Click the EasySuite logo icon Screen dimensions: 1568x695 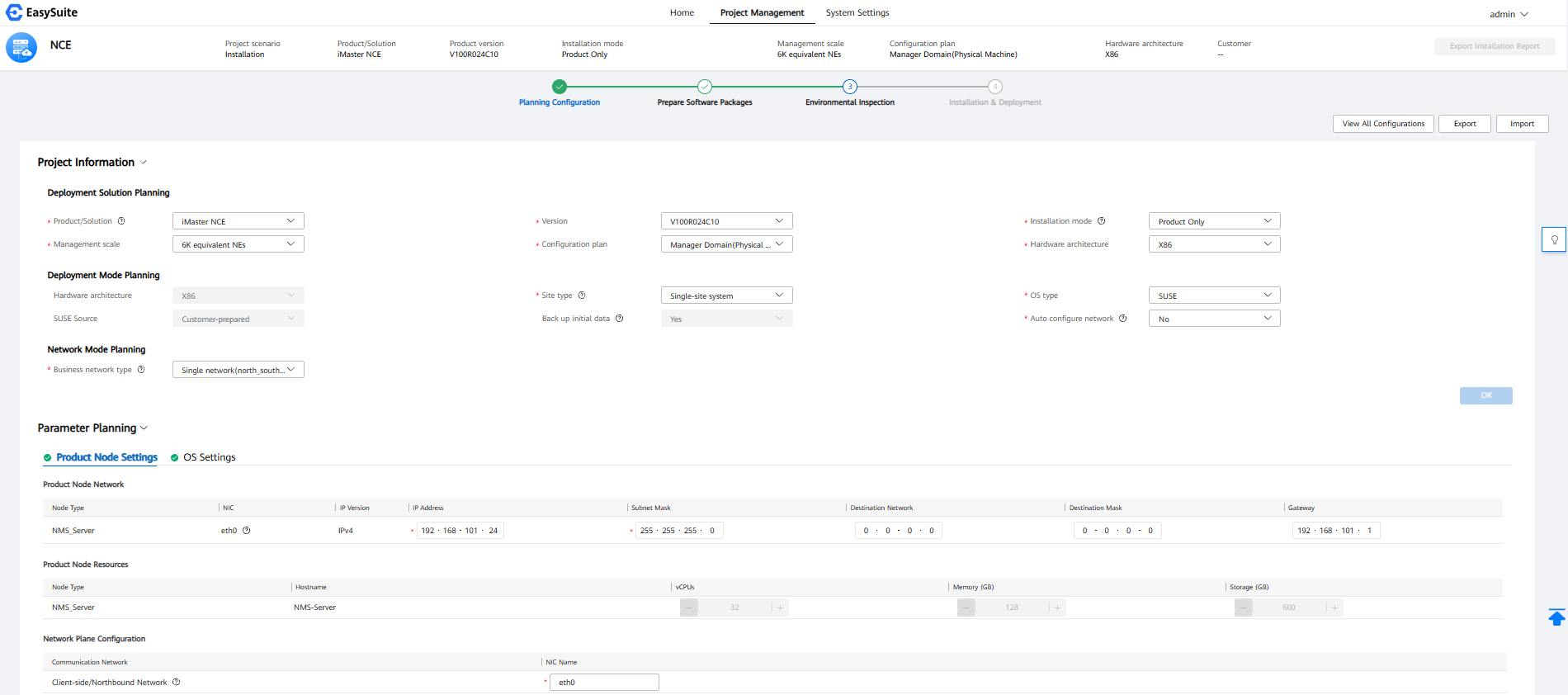click(x=14, y=12)
